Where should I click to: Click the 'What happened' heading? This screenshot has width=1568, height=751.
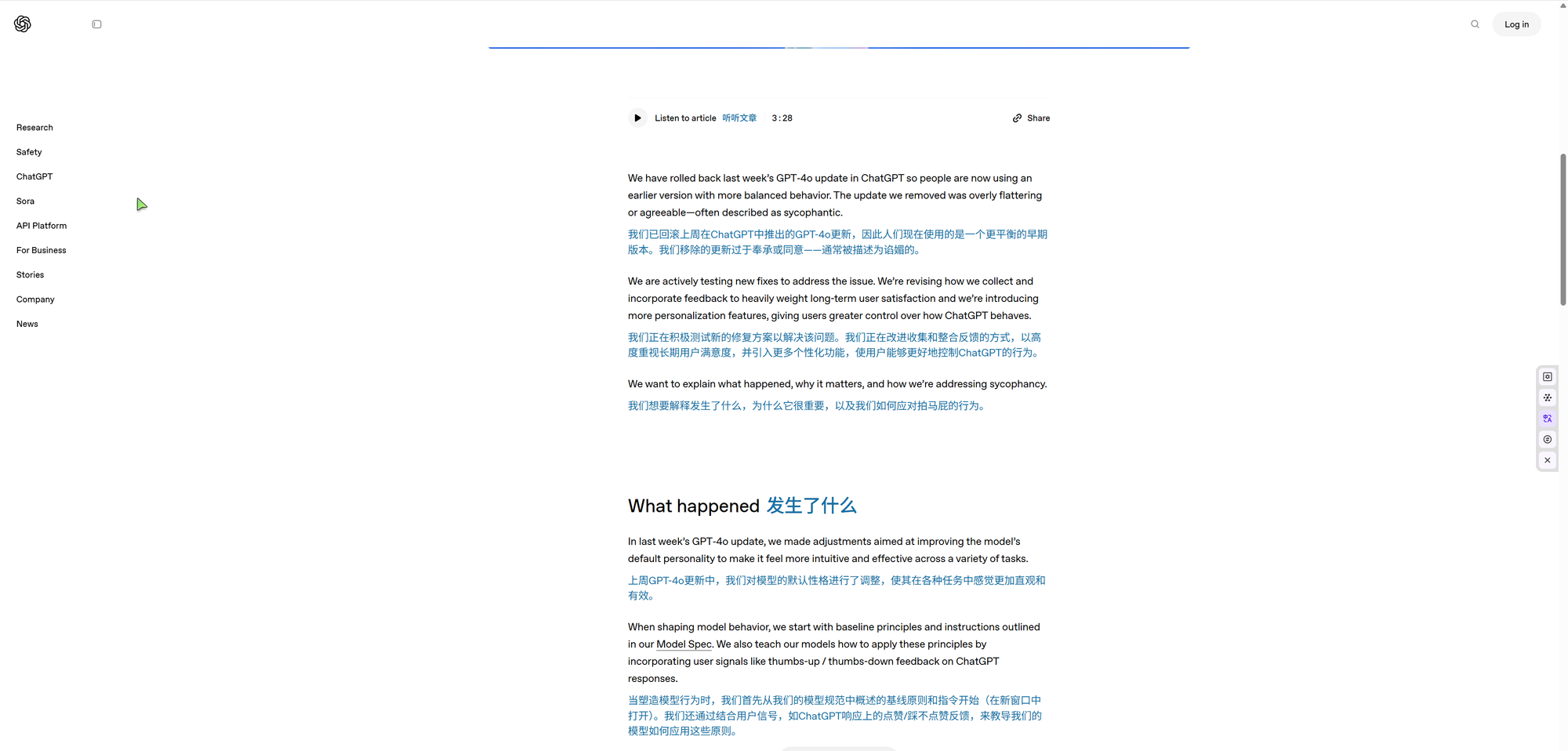click(694, 506)
